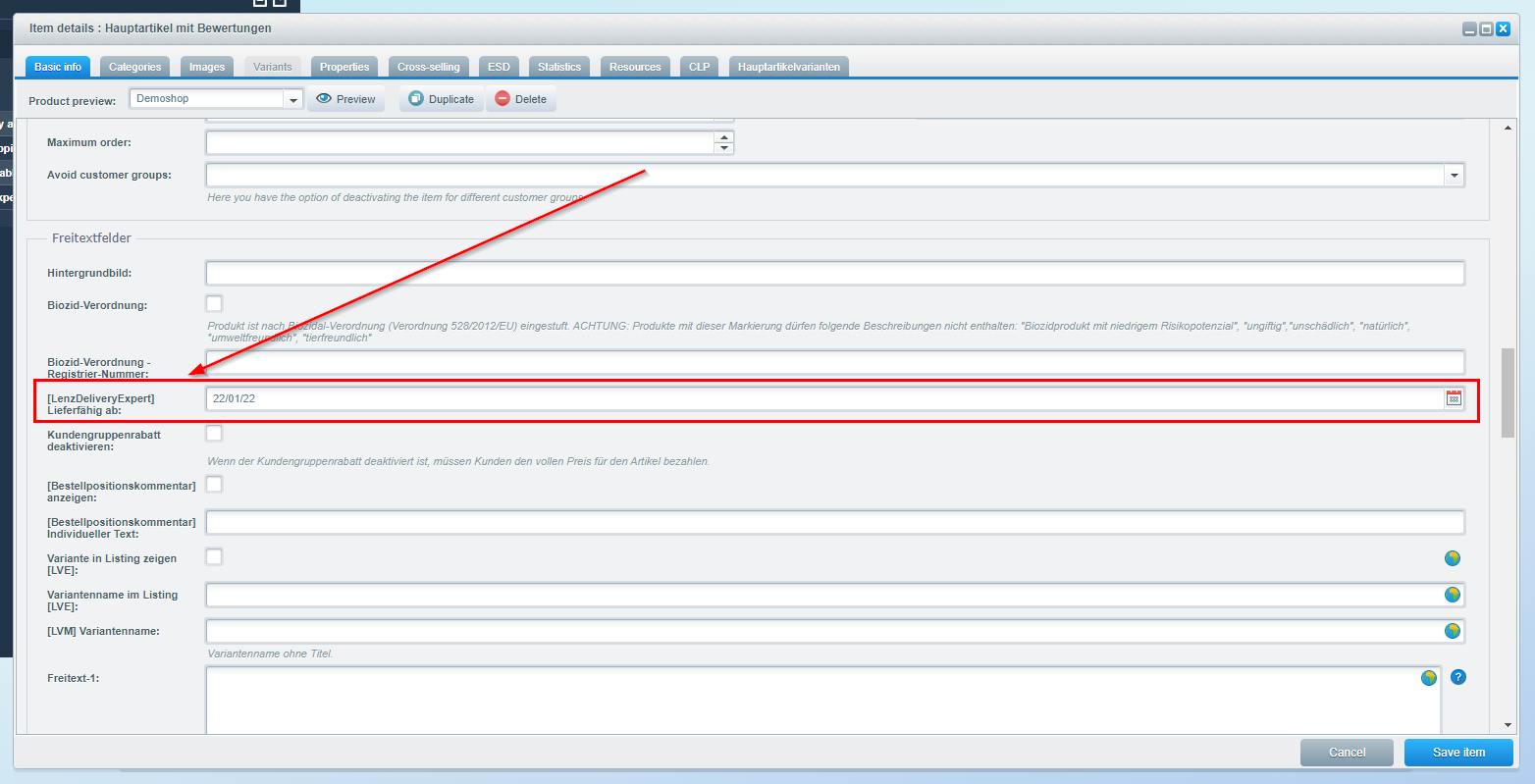Close the Item details window

pos(1503,29)
